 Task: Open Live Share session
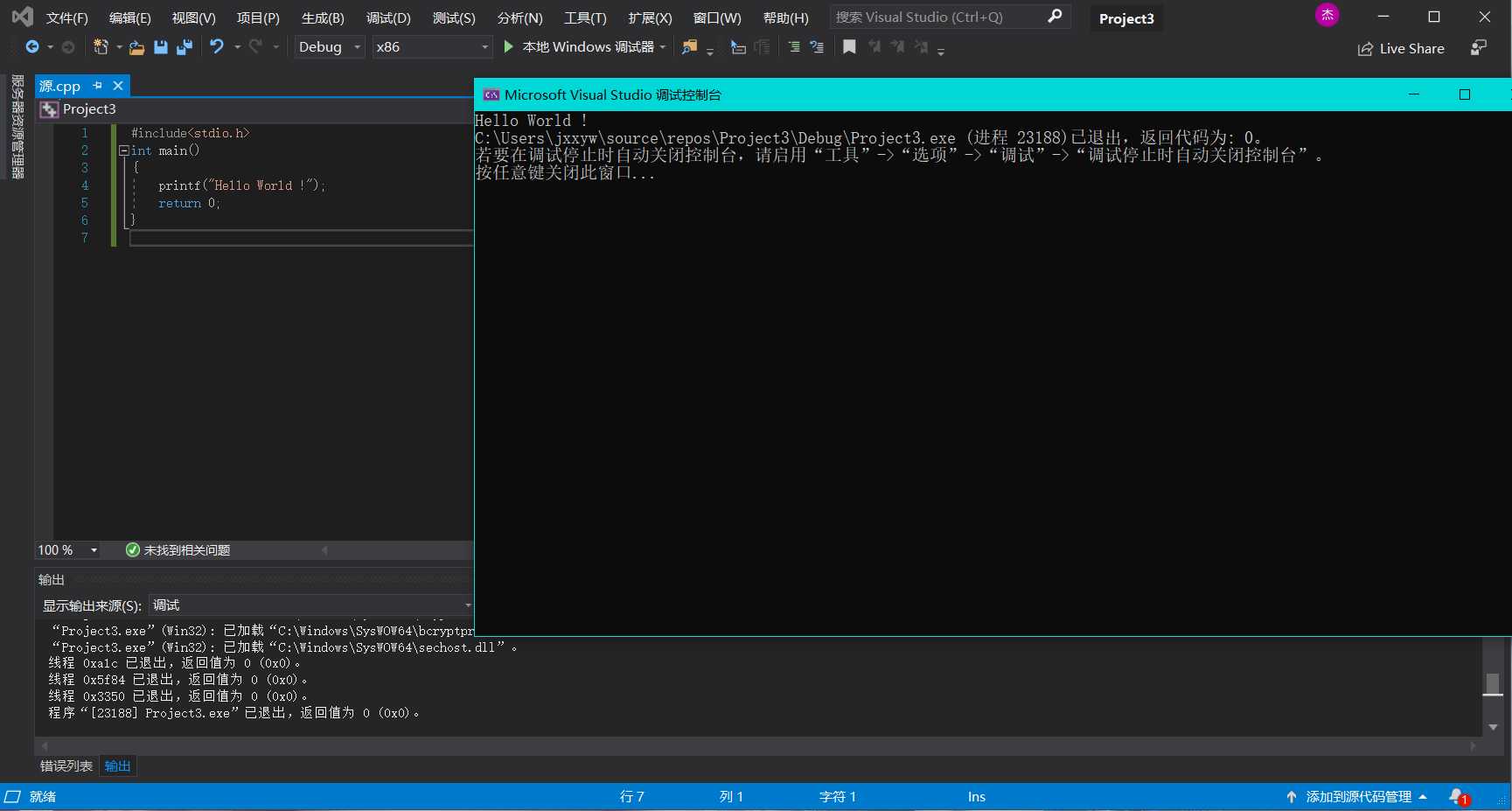pos(1401,49)
